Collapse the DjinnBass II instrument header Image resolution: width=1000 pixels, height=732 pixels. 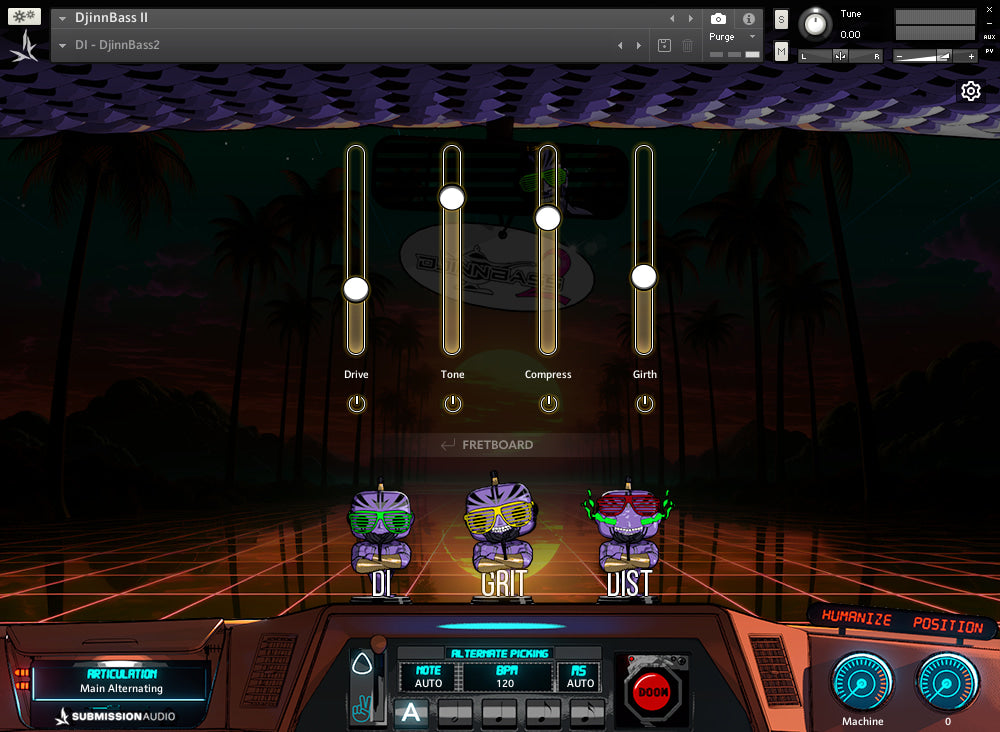point(61,17)
